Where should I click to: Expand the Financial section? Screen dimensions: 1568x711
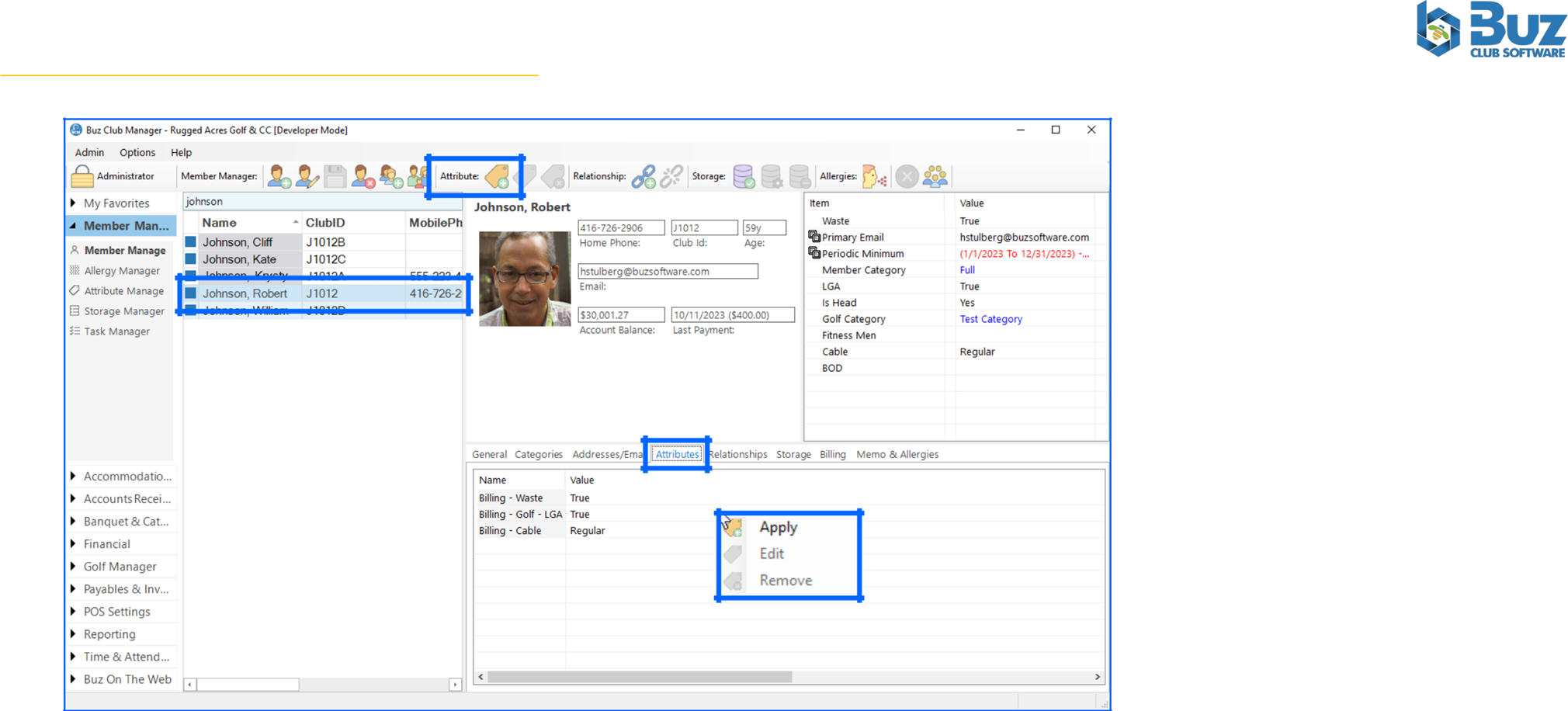click(74, 544)
